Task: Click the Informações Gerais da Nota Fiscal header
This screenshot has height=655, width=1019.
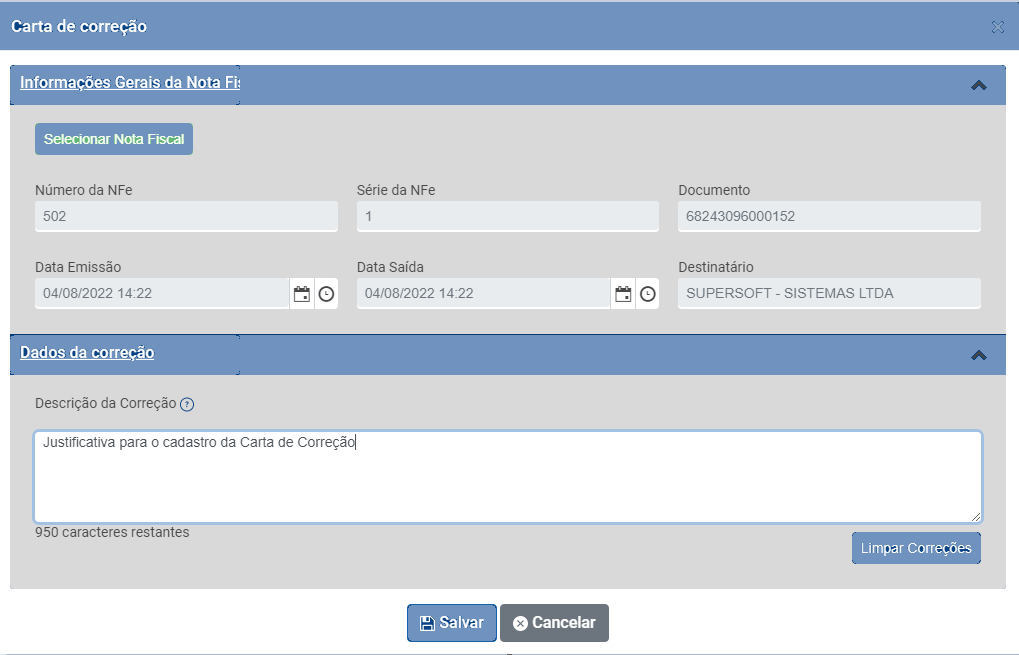Action: coord(130,83)
